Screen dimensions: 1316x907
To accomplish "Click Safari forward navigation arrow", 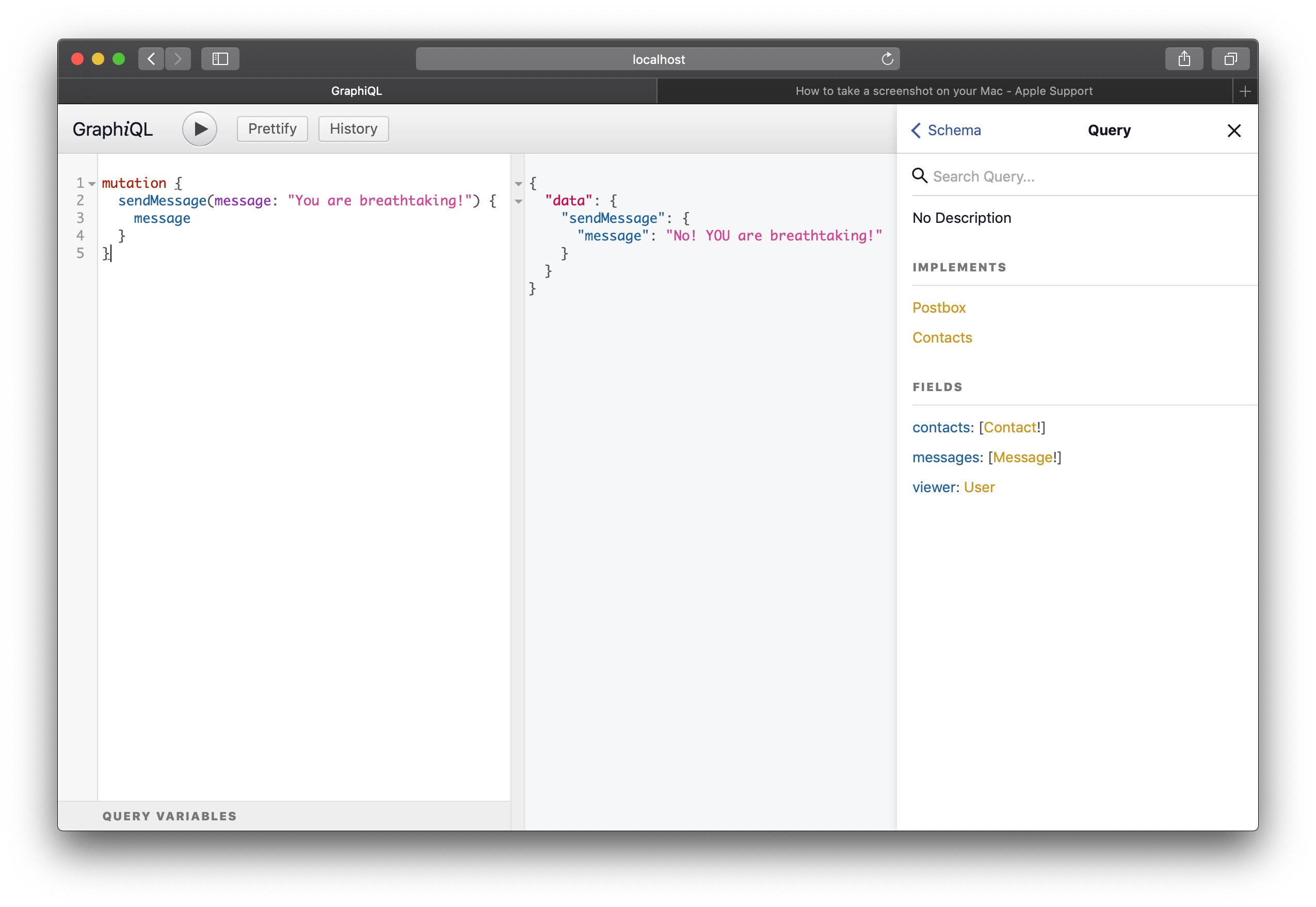I will pyautogui.click(x=178, y=58).
